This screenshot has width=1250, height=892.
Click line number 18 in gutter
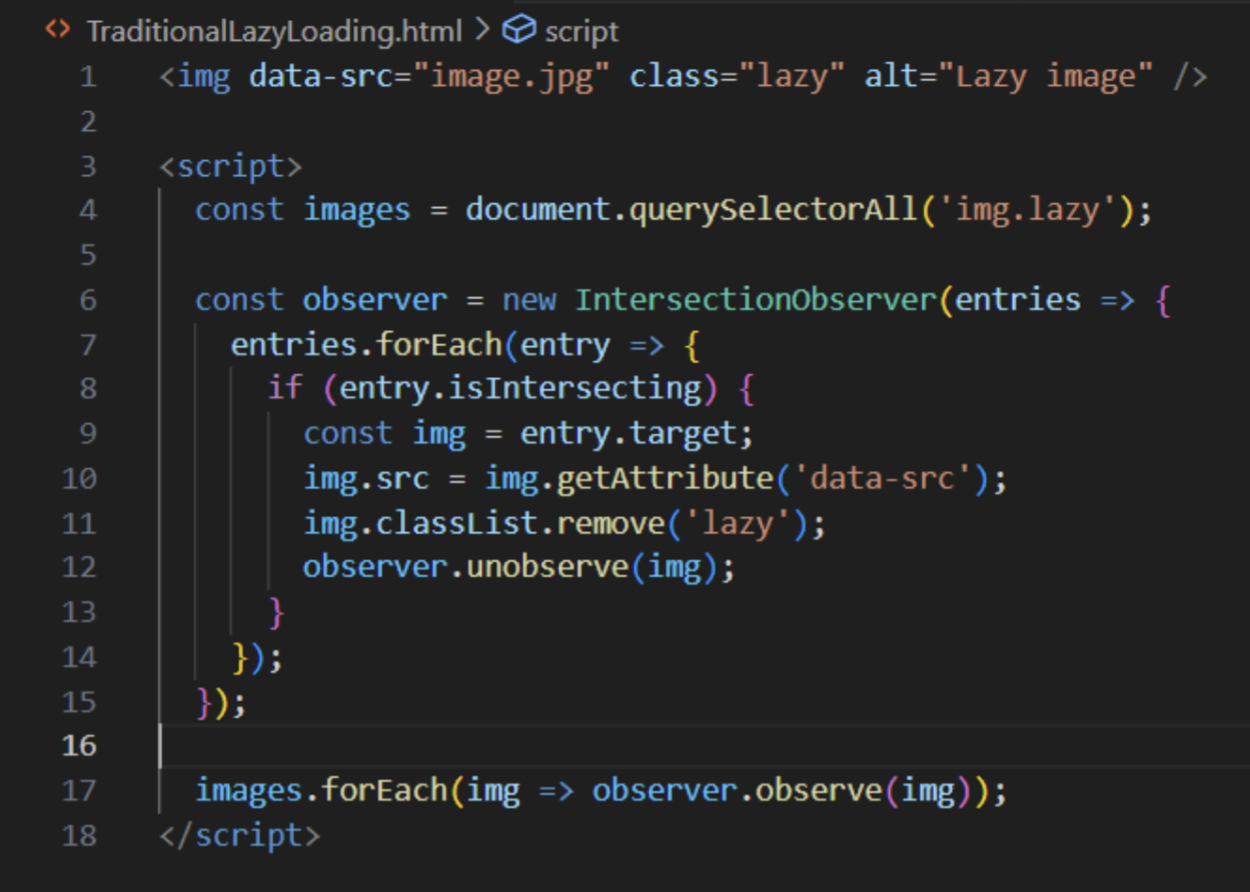pyautogui.click(x=79, y=835)
